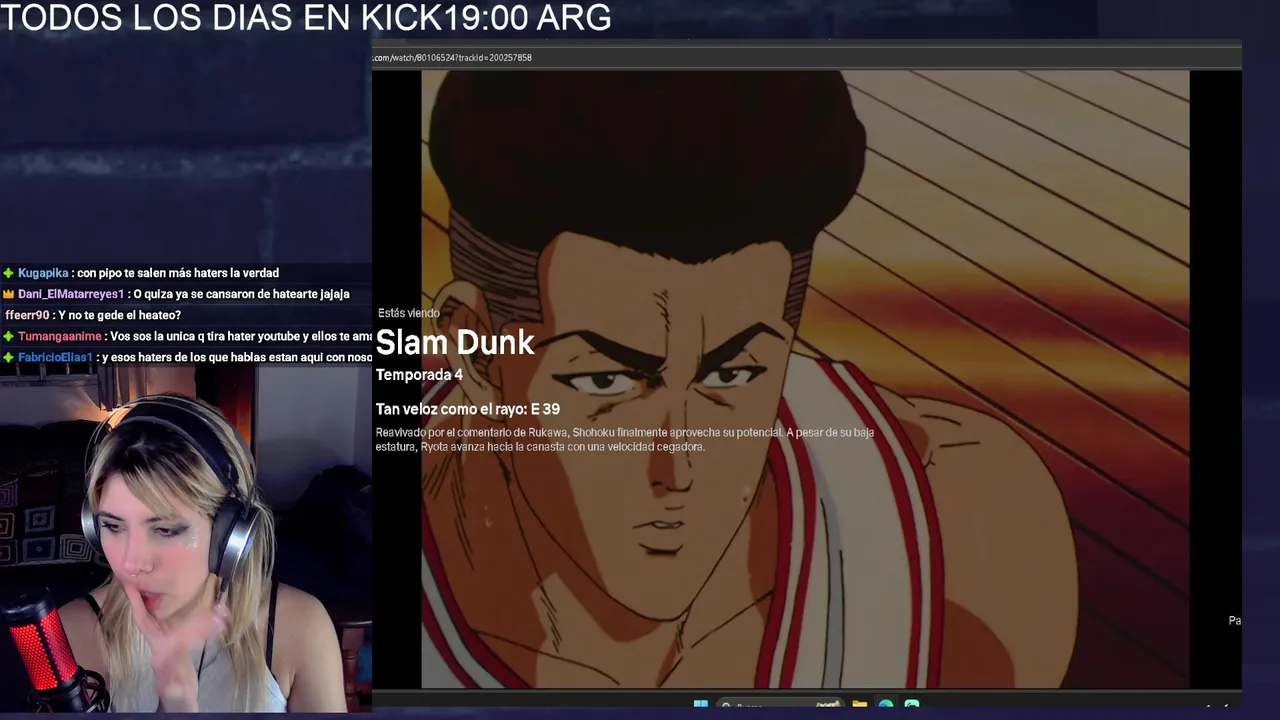Click FabricioElias1's chat message
Image resolution: width=1280 pixels, height=720 pixels.
pyautogui.click(x=188, y=357)
